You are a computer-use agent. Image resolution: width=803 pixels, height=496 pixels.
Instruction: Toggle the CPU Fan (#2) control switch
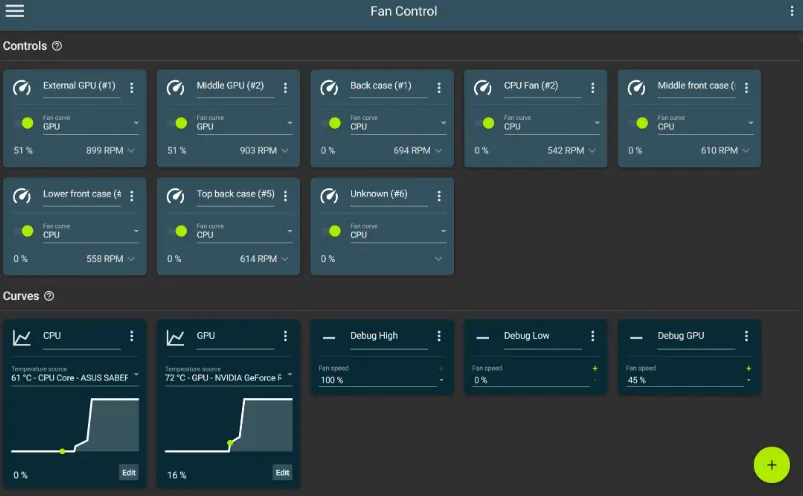click(484, 123)
